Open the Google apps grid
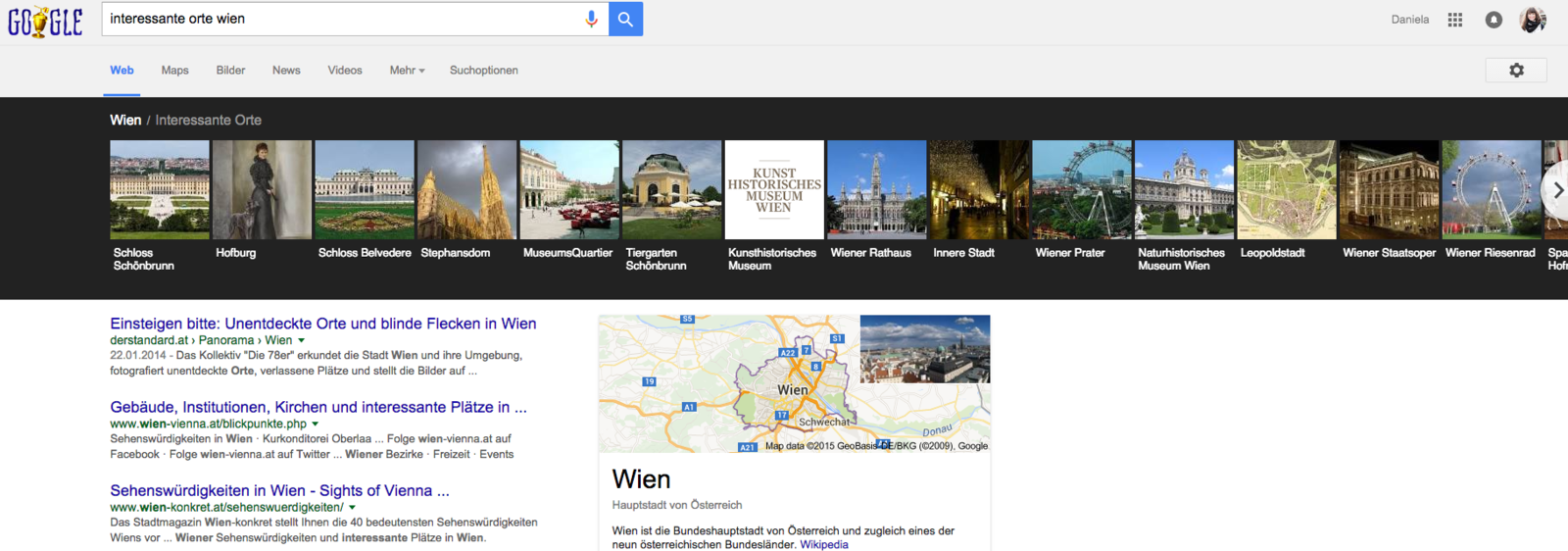 tap(1455, 20)
